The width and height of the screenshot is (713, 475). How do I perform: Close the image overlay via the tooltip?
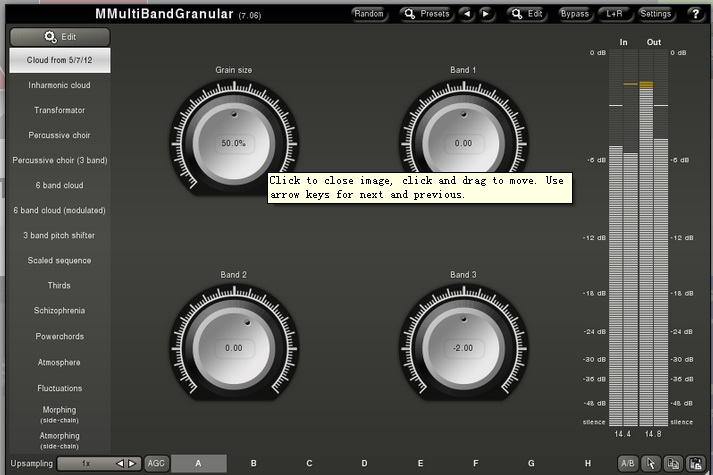[420, 188]
